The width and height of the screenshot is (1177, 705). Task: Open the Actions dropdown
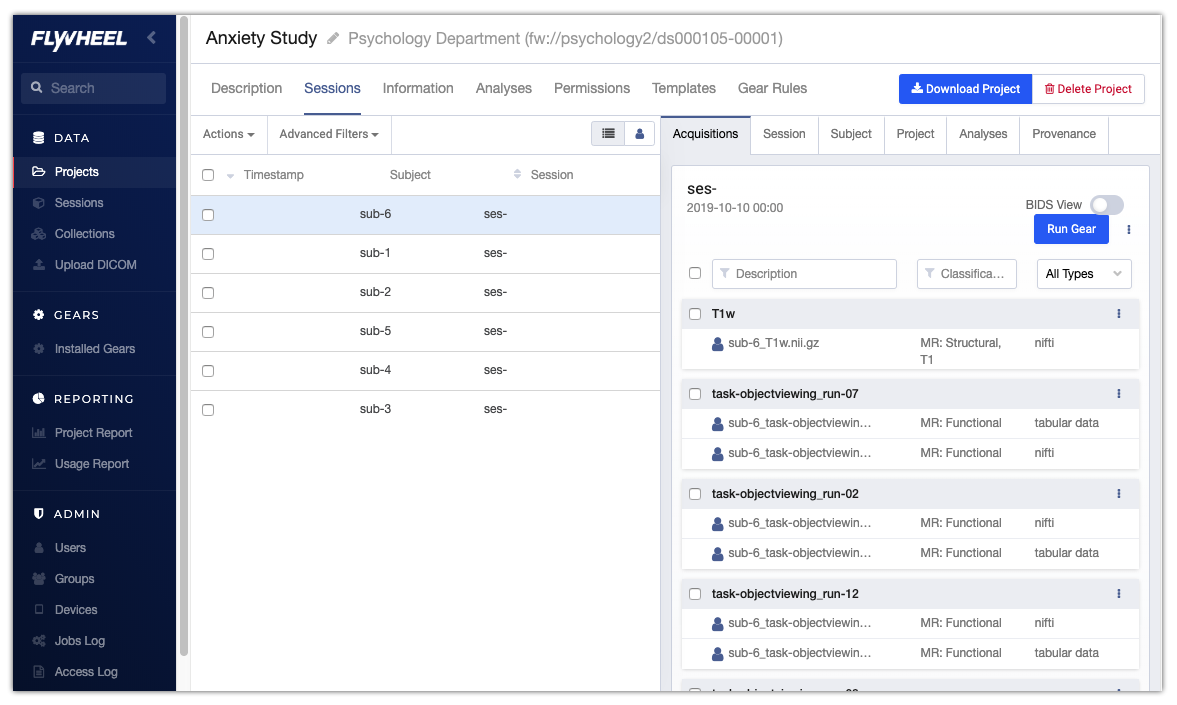point(229,134)
